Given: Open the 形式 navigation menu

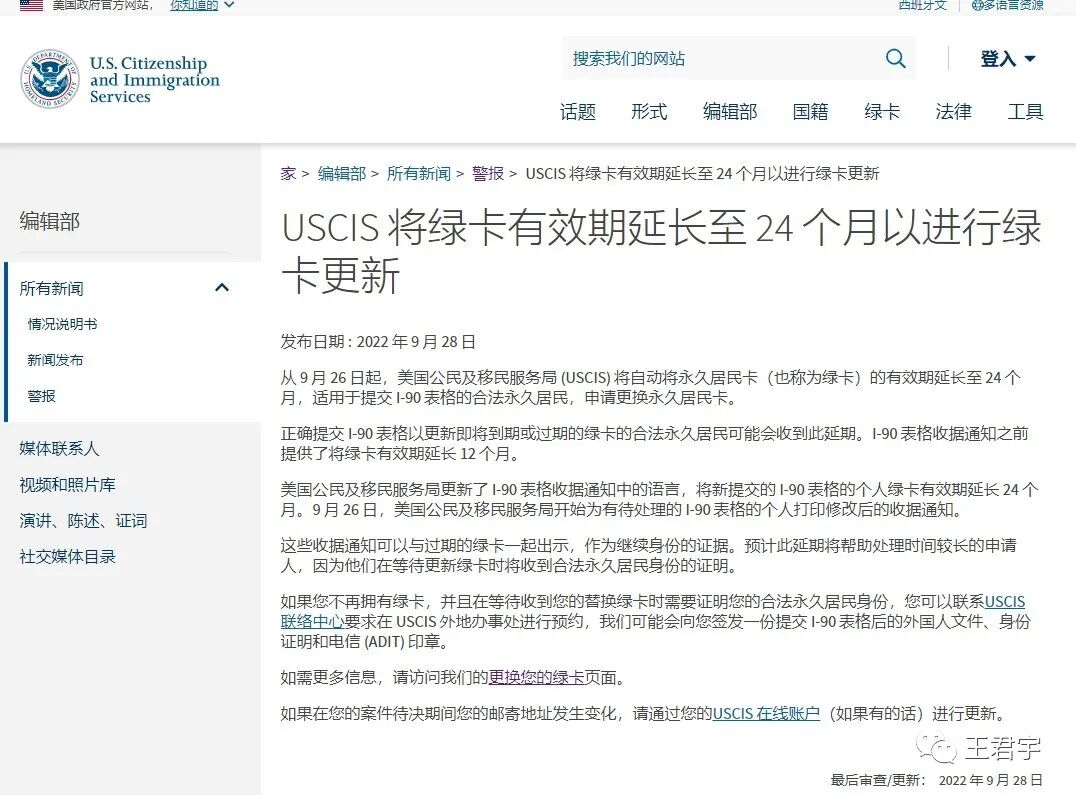Looking at the screenshot, I should pos(649,112).
